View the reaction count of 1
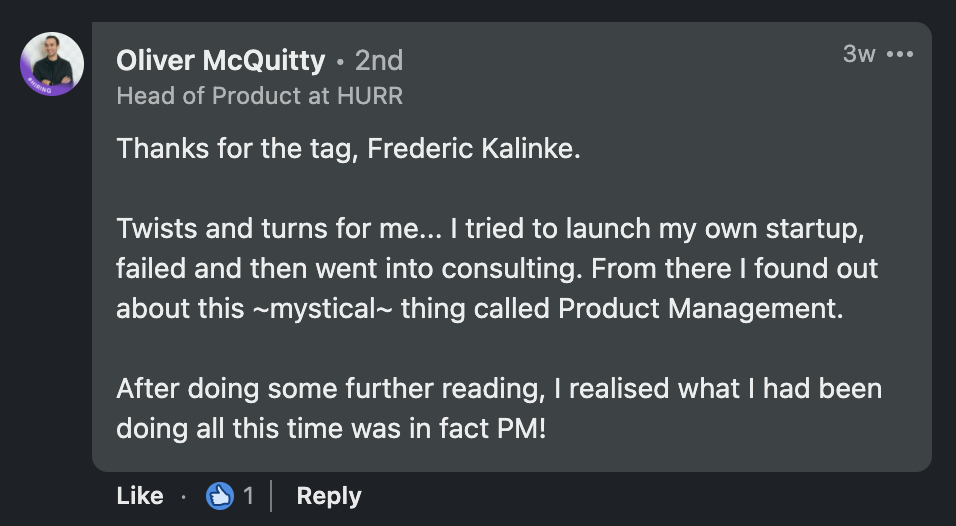The image size is (956, 526). tap(248, 495)
